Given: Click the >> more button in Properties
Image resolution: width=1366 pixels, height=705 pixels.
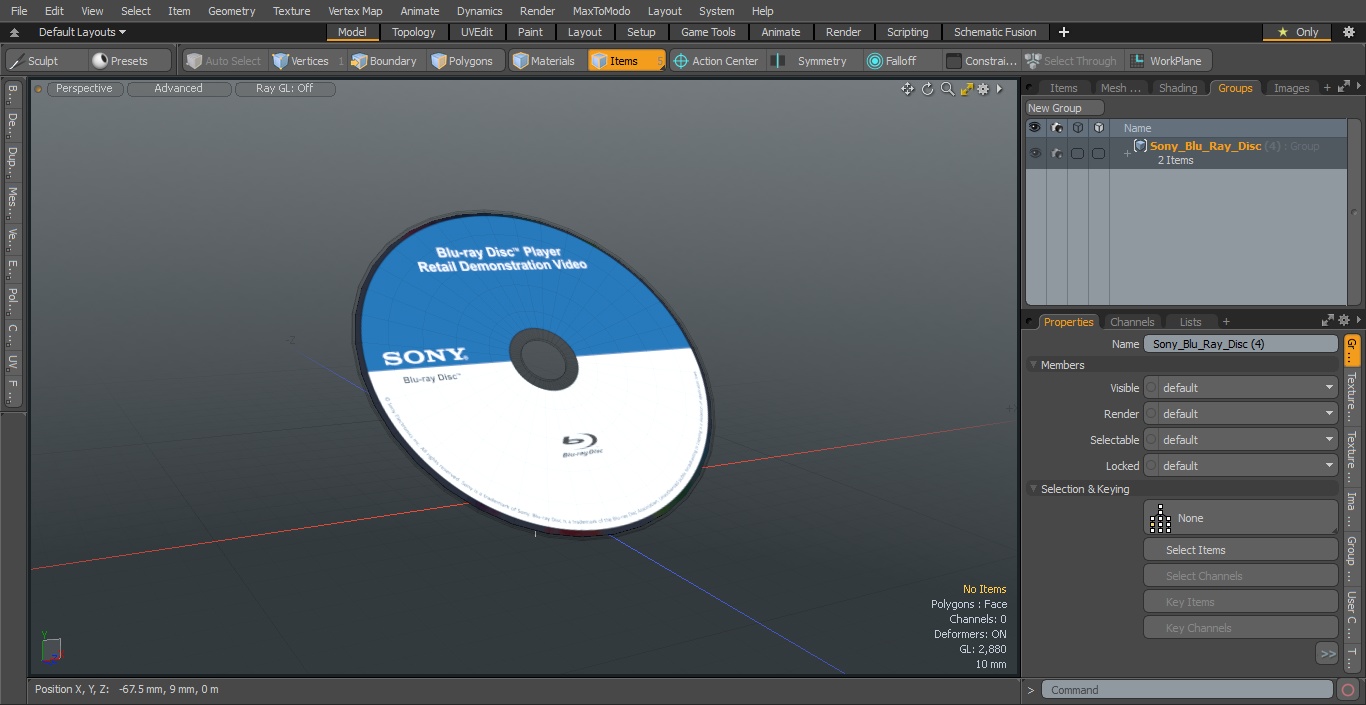Looking at the screenshot, I should (x=1327, y=654).
